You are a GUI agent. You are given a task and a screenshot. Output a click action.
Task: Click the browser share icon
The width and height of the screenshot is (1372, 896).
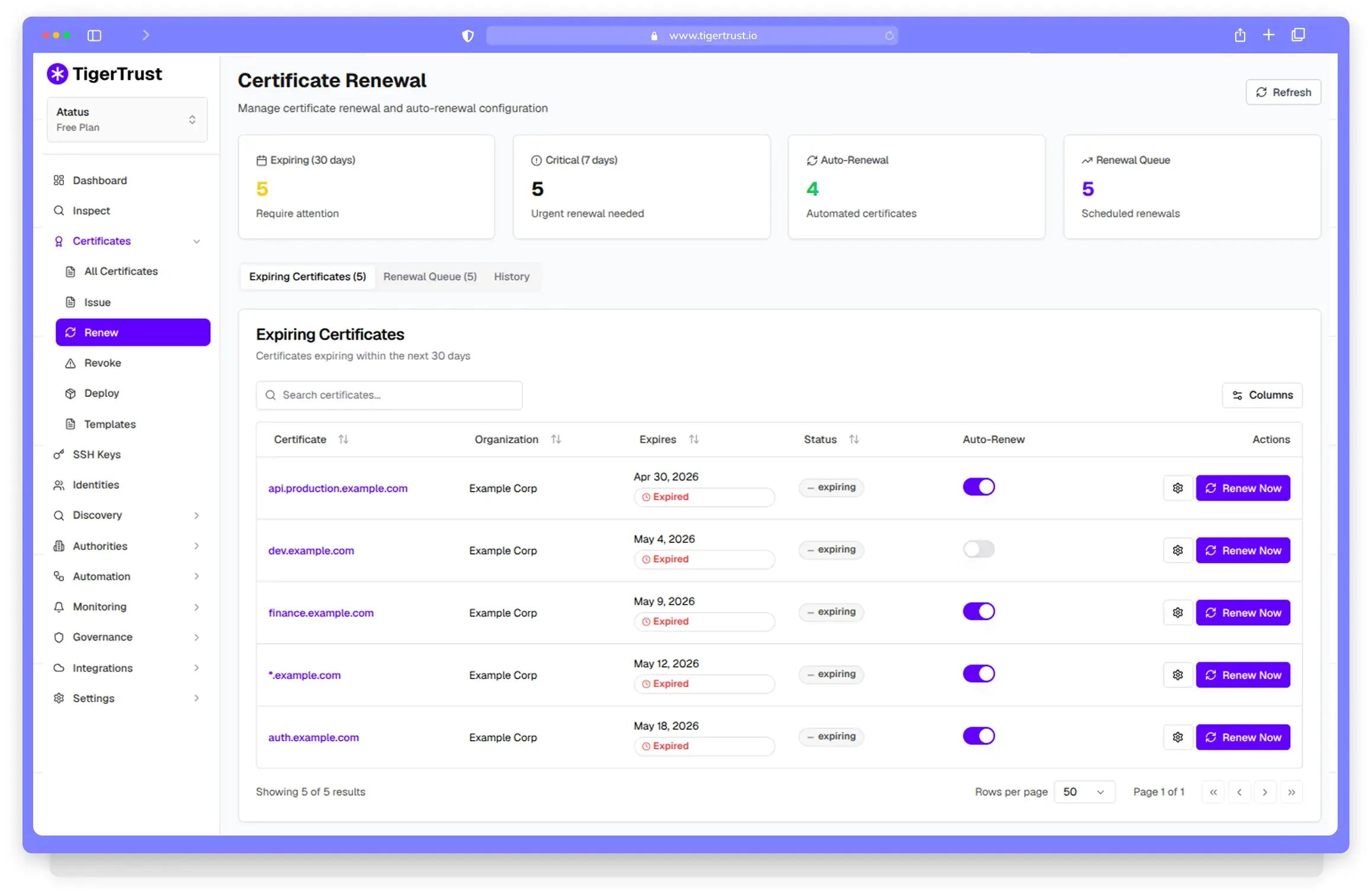point(1240,35)
